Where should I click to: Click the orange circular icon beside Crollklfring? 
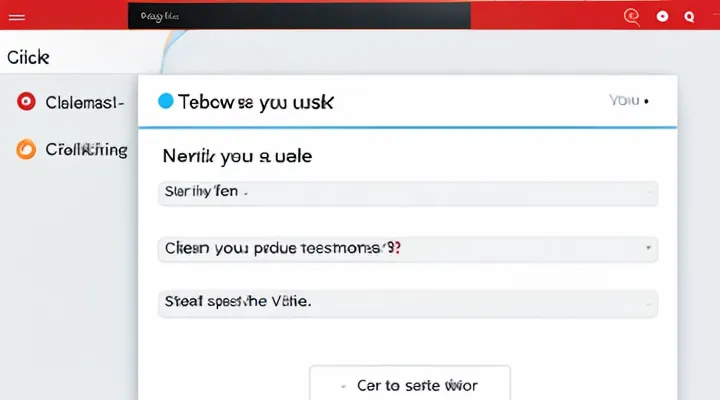26,150
